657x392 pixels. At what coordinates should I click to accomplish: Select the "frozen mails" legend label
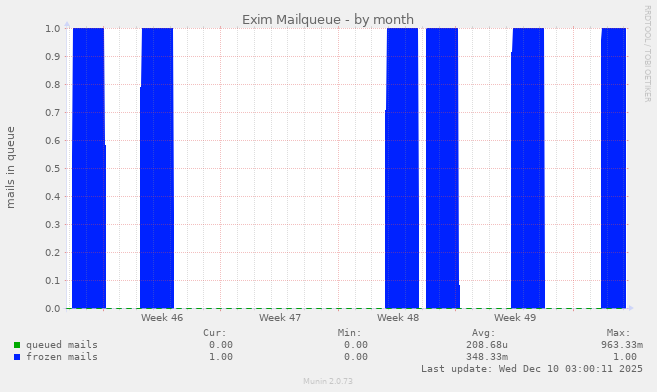click(x=62, y=357)
